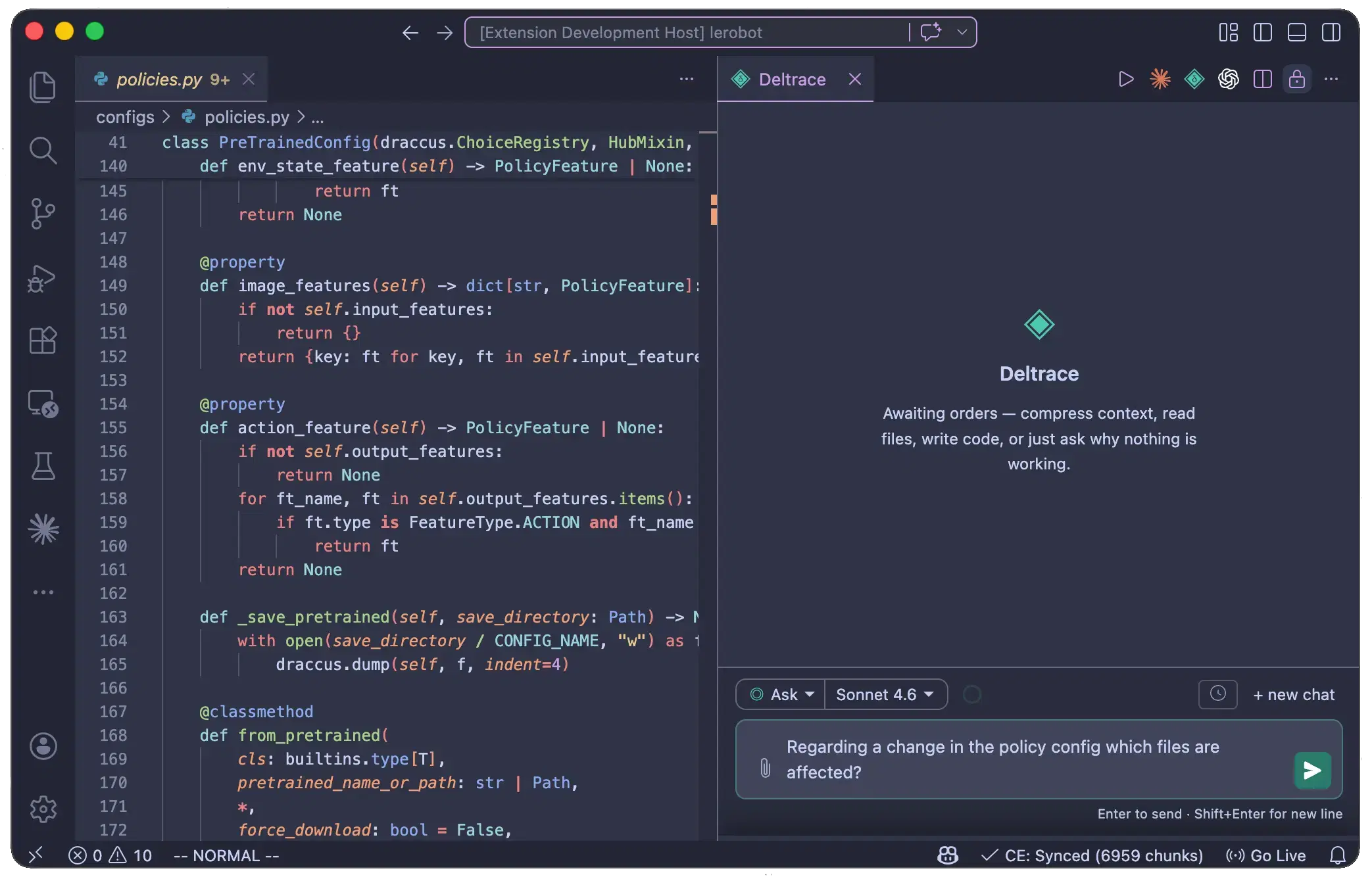Go back in navigation history

[410, 32]
